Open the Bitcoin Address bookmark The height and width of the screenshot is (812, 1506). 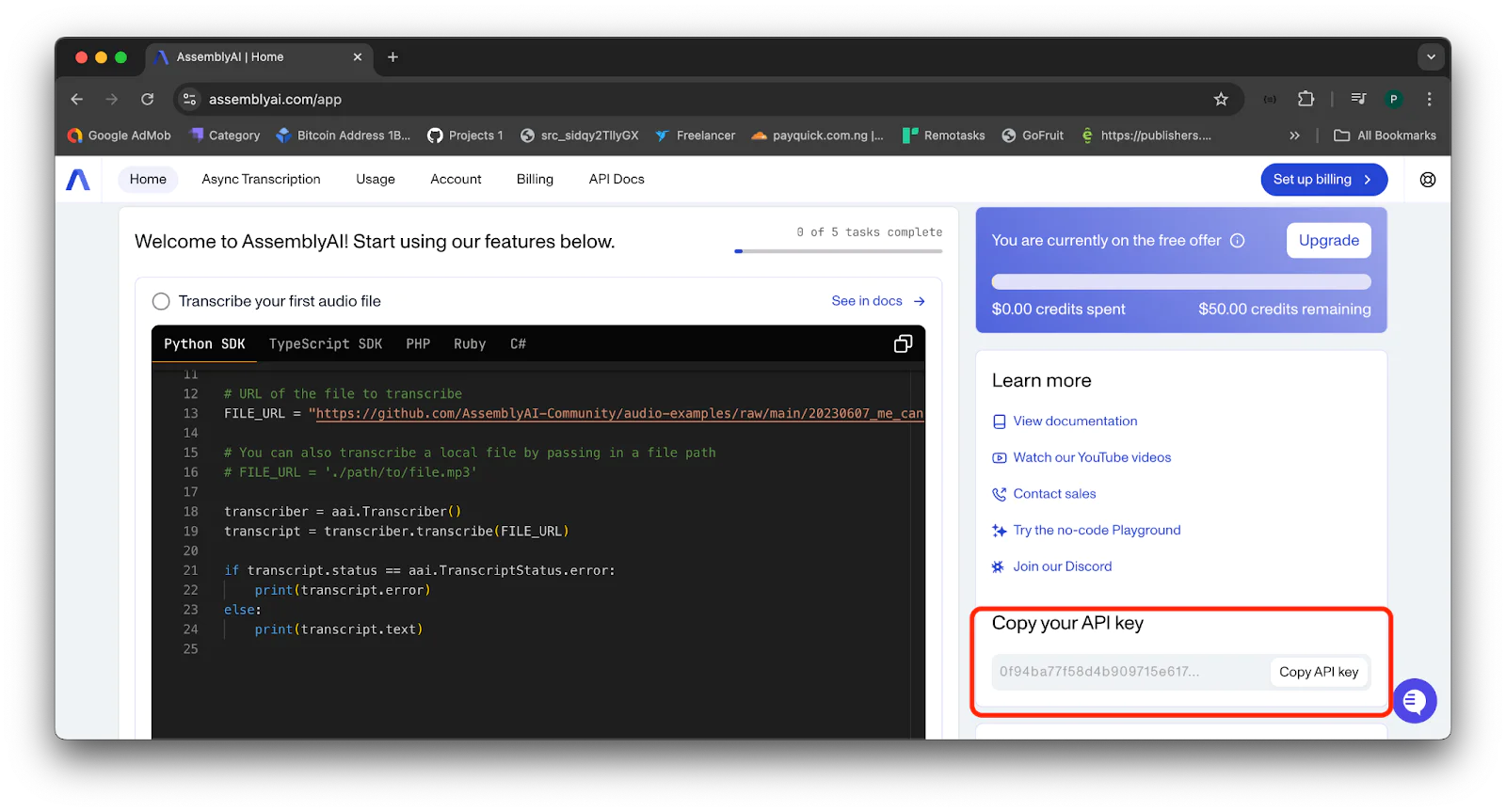click(344, 135)
